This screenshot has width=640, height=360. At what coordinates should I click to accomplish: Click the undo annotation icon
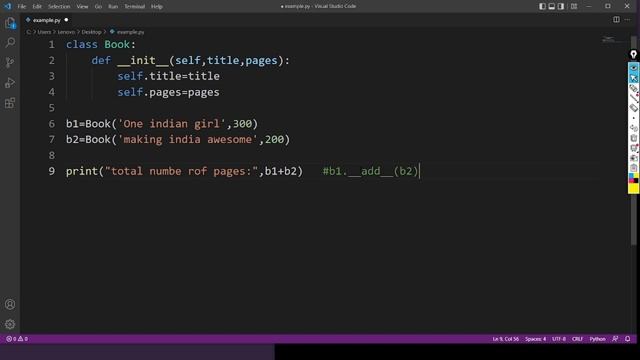click(x=633, y=128)
